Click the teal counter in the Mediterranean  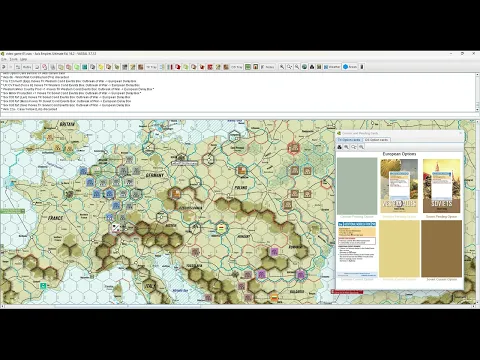coord(43,286)
